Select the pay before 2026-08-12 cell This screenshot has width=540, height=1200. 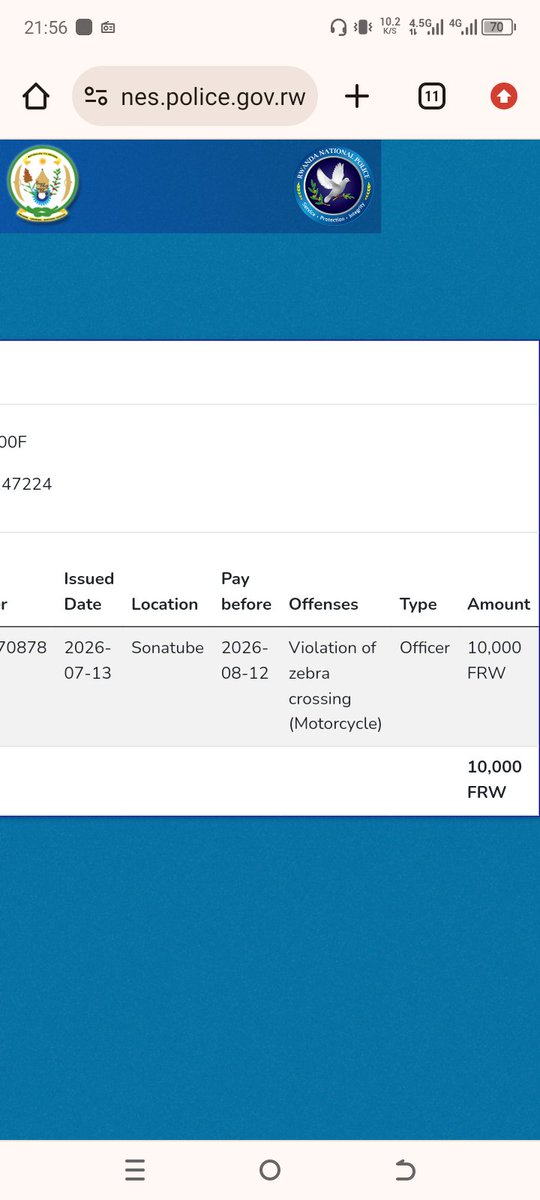[x=245, y=660]
